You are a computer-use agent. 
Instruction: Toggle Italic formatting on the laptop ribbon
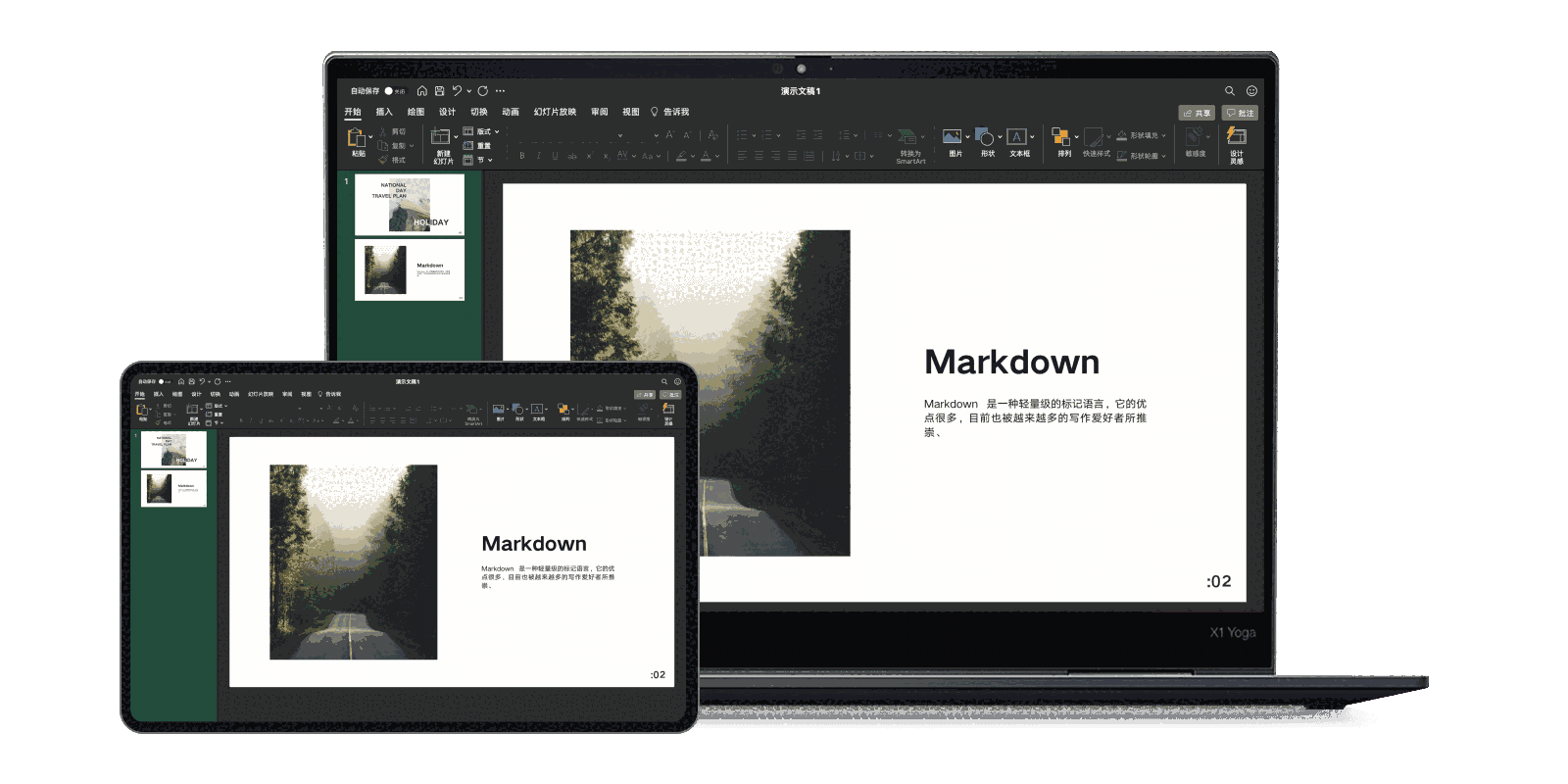pos(539,156)
